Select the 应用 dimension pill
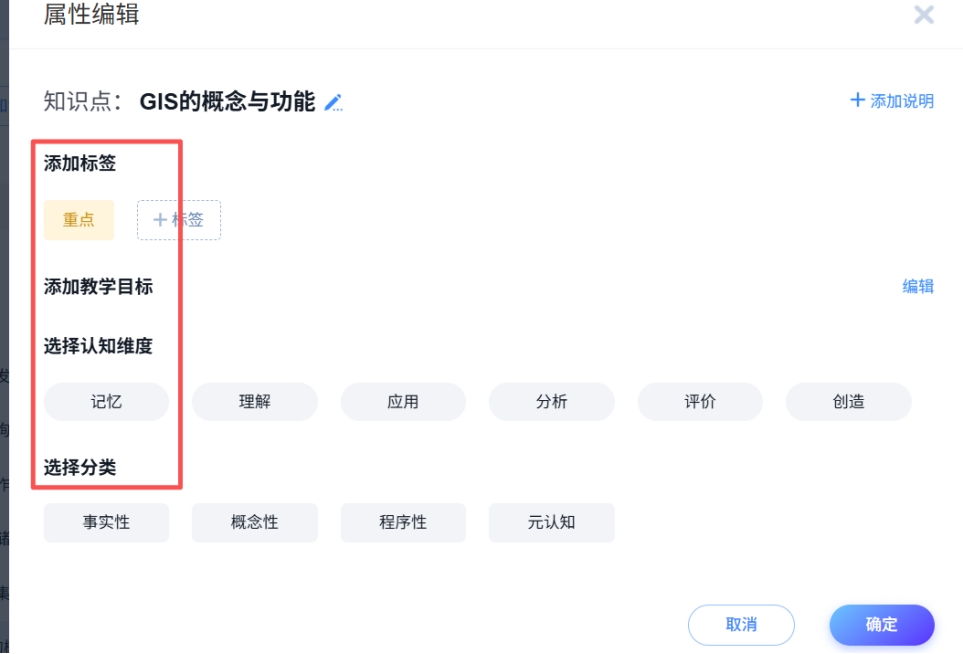The height and width of the screenshot is (654, 963). pos(403,402)
